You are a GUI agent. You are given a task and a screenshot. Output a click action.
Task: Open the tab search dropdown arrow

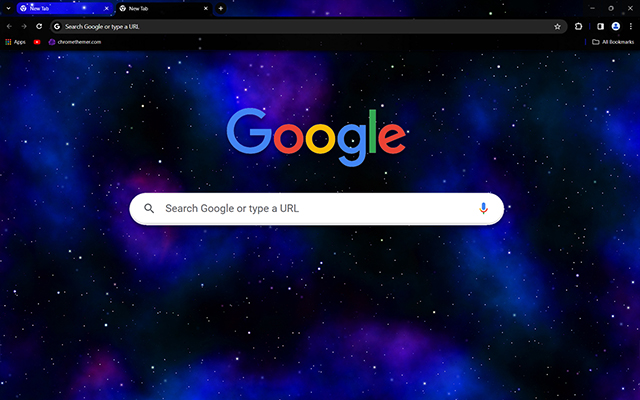click(8, 8)
